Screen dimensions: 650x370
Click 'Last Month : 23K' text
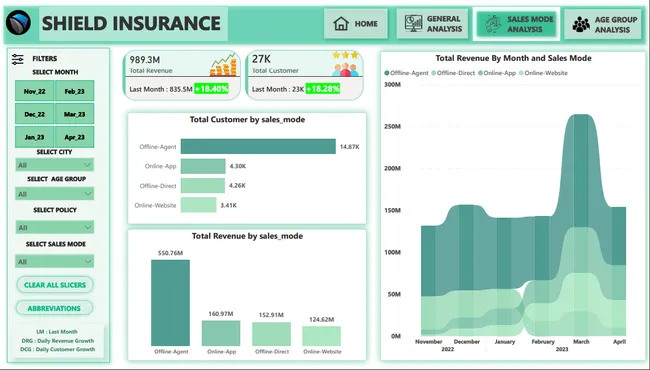278,89
